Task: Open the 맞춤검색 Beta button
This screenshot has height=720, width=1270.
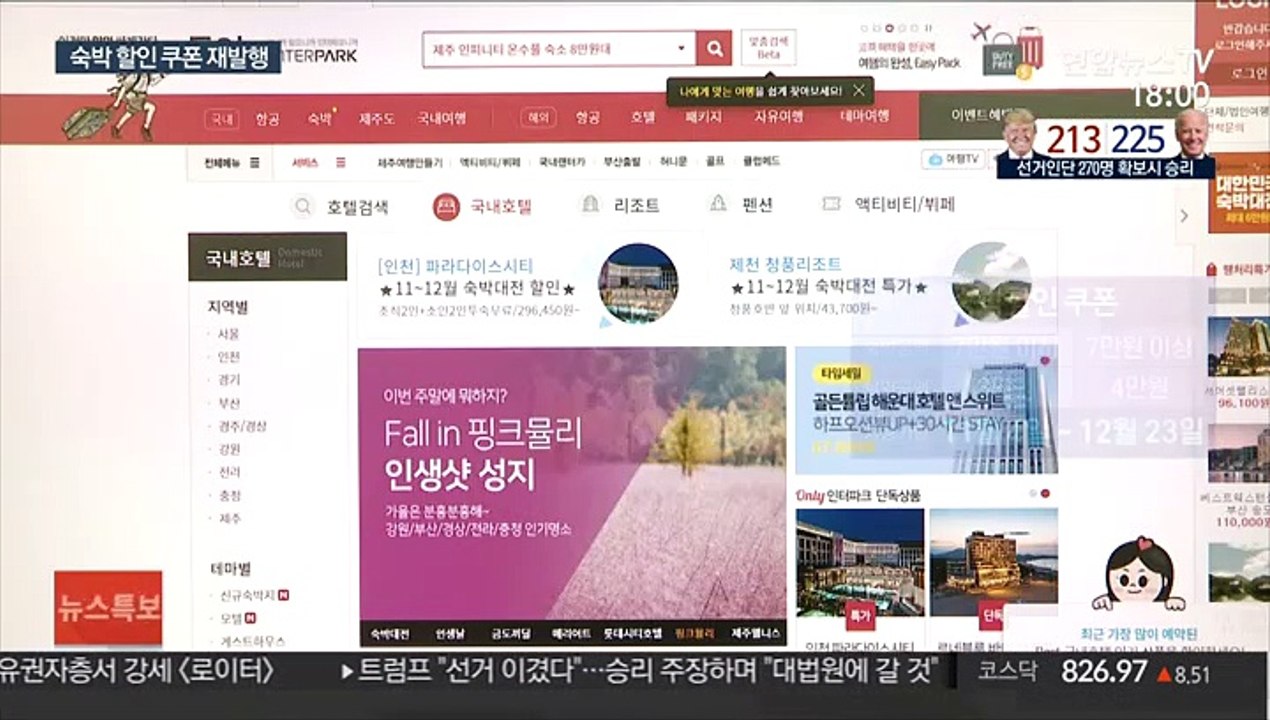Action: 768,47
